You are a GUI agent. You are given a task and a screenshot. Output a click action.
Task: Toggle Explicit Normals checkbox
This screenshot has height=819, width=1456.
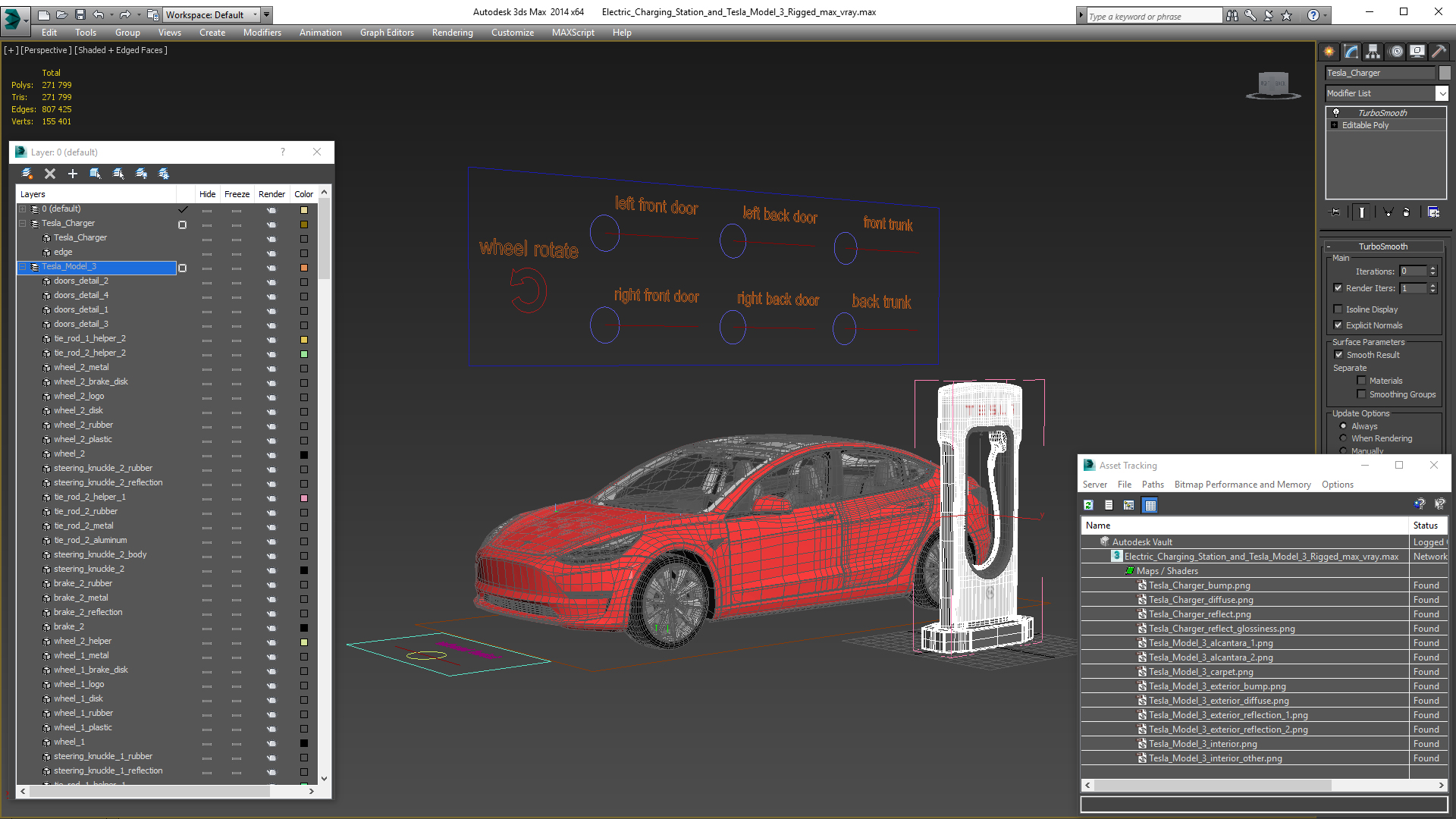pos(1338,325)
